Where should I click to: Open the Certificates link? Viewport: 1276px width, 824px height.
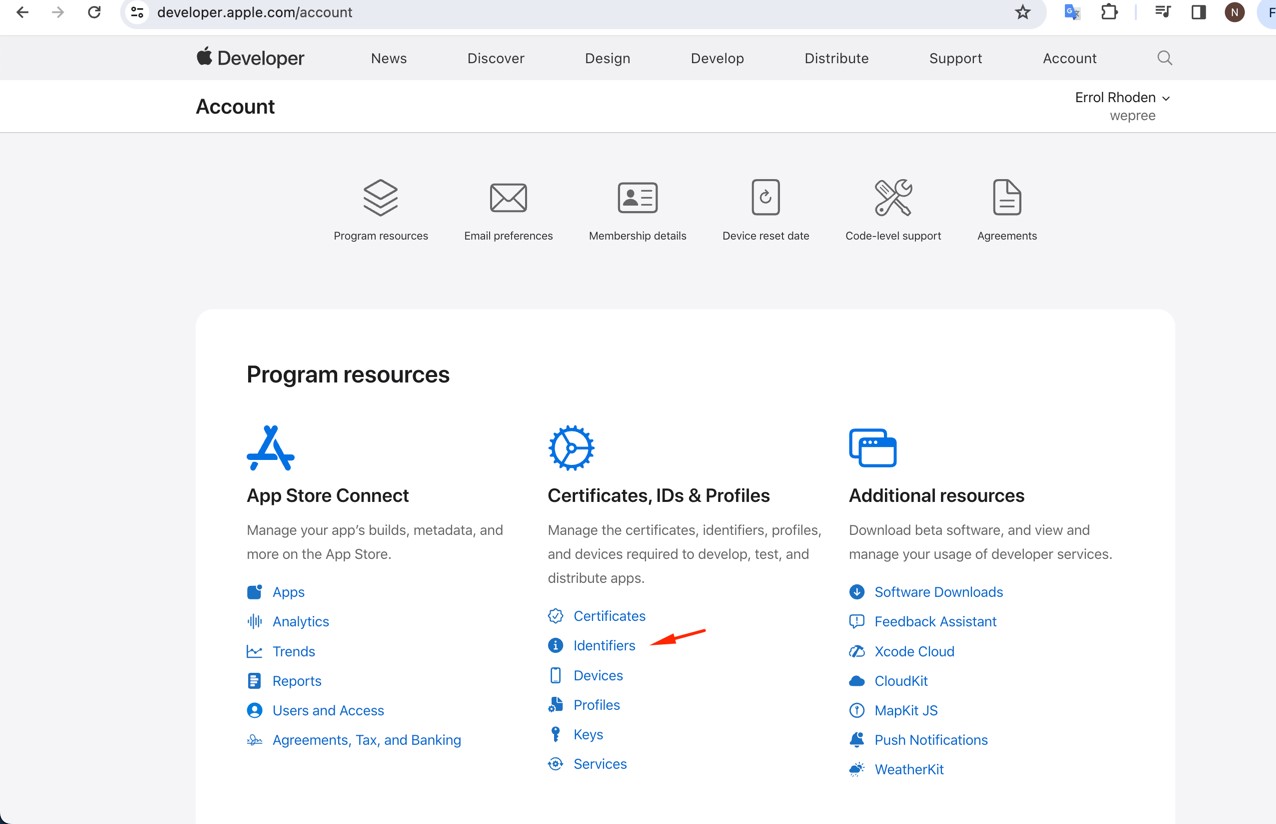click(x=609, y=616)
